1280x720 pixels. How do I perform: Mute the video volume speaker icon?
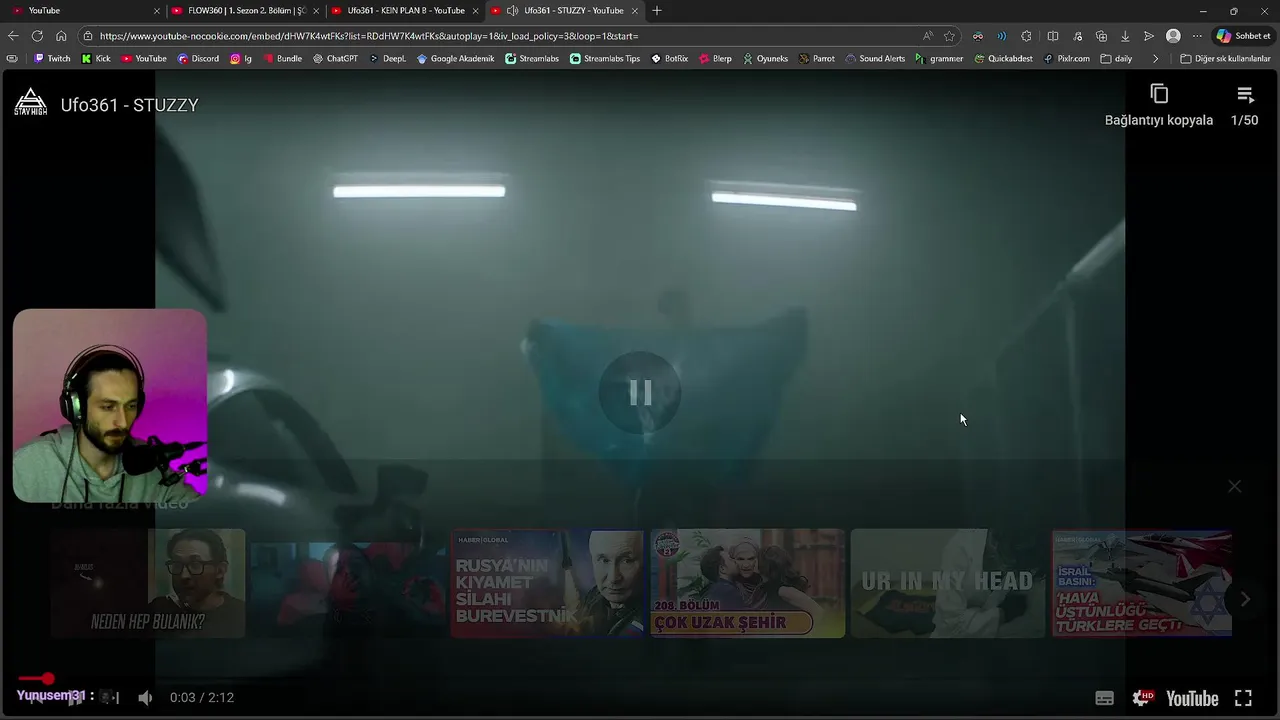pyautogui.click(x=145, y=698)
